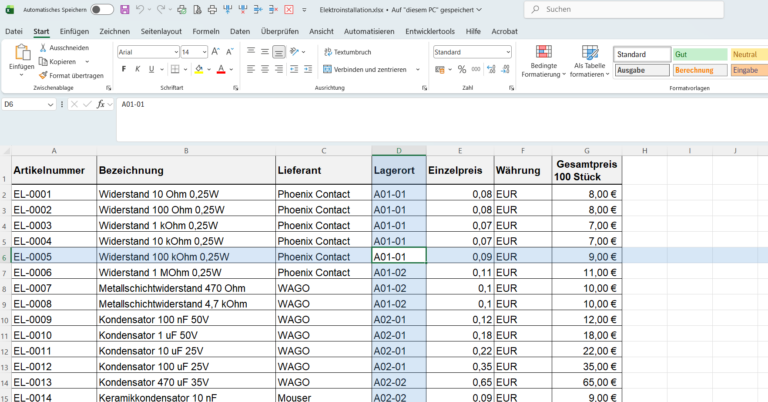Click the add decimal place icon
Image resolution: width=768 pixels, height=402 pixels.
(491, 70)
